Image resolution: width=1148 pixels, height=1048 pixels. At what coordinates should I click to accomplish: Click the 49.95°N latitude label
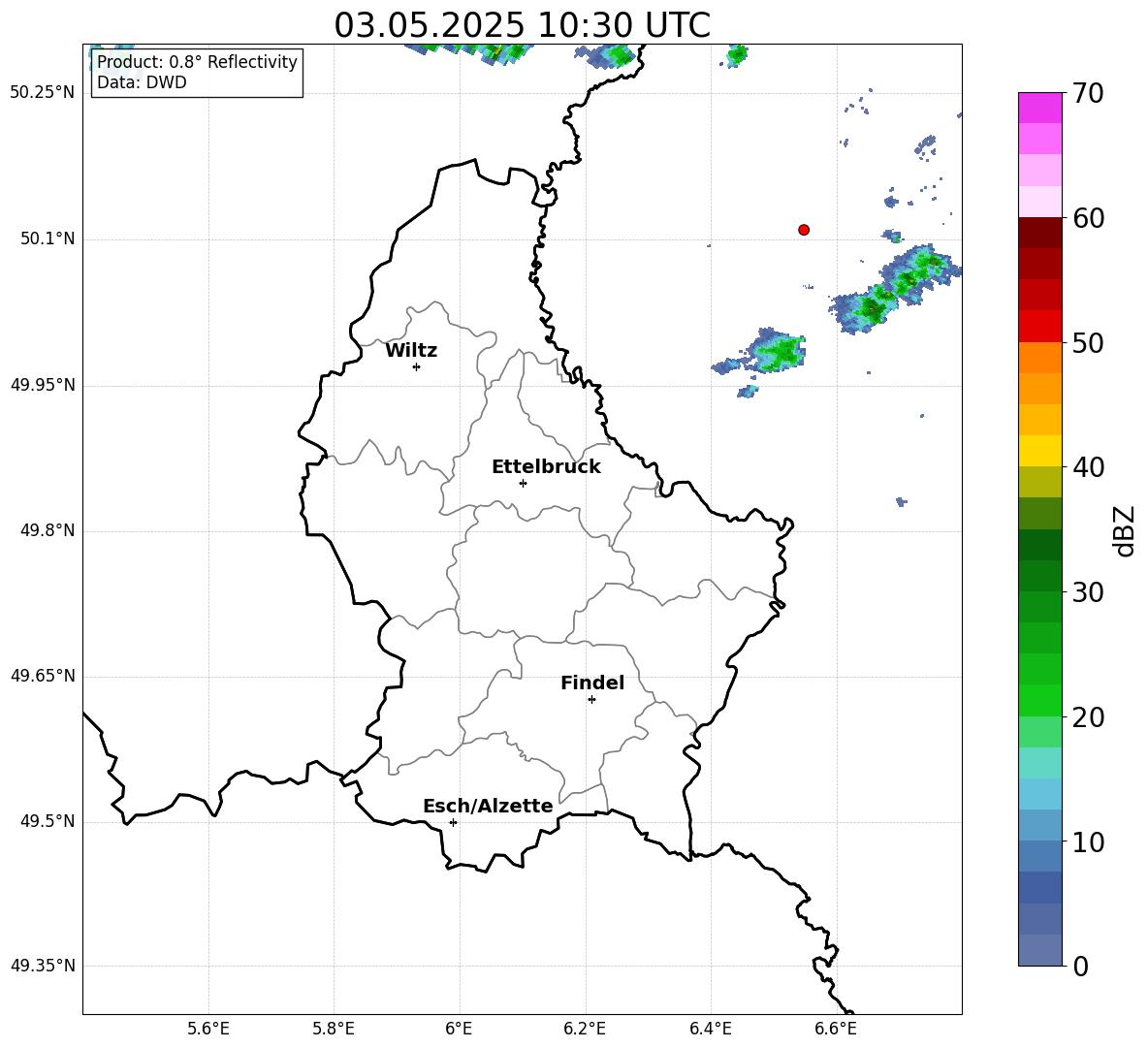(43, 385)
